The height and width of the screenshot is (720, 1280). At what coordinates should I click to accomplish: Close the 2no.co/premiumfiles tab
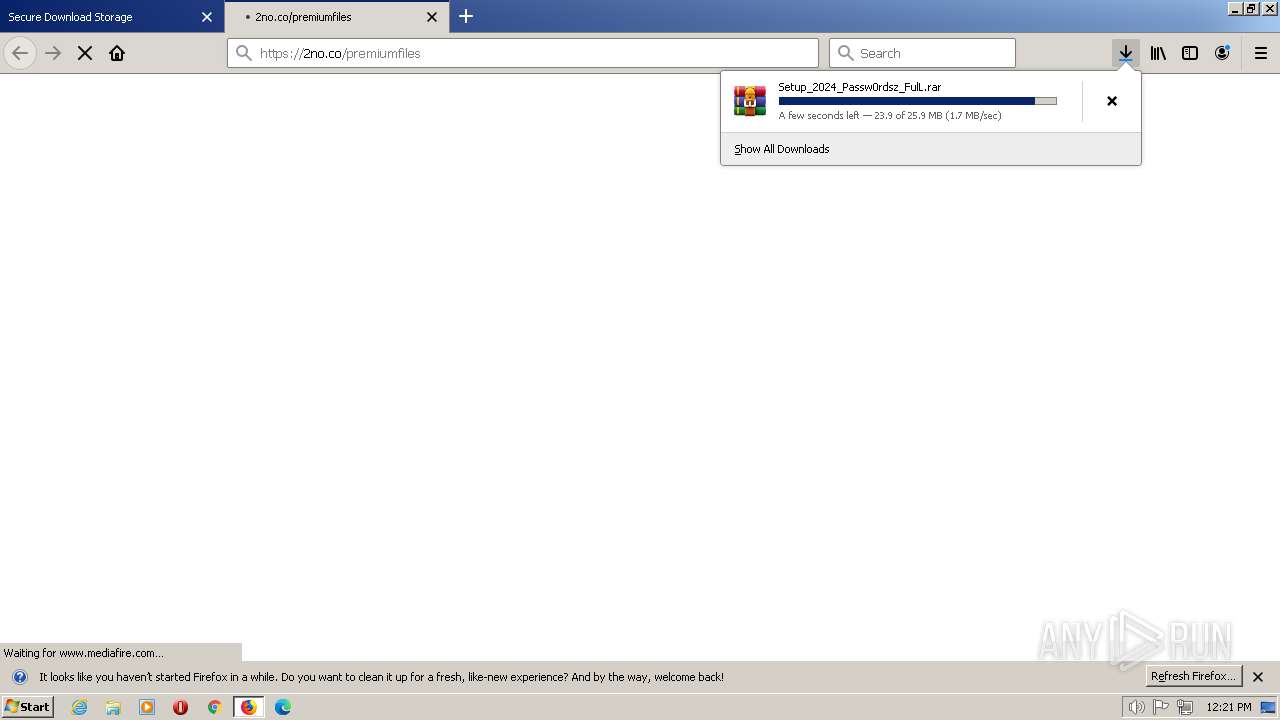click(x=432, y=17)
